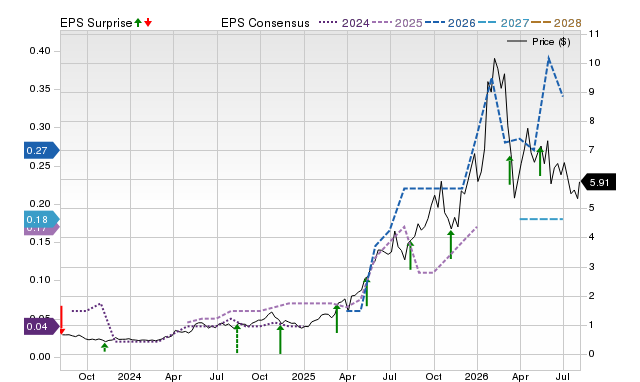Click the short 2027 consensus dashed line segment

(541, 219)
